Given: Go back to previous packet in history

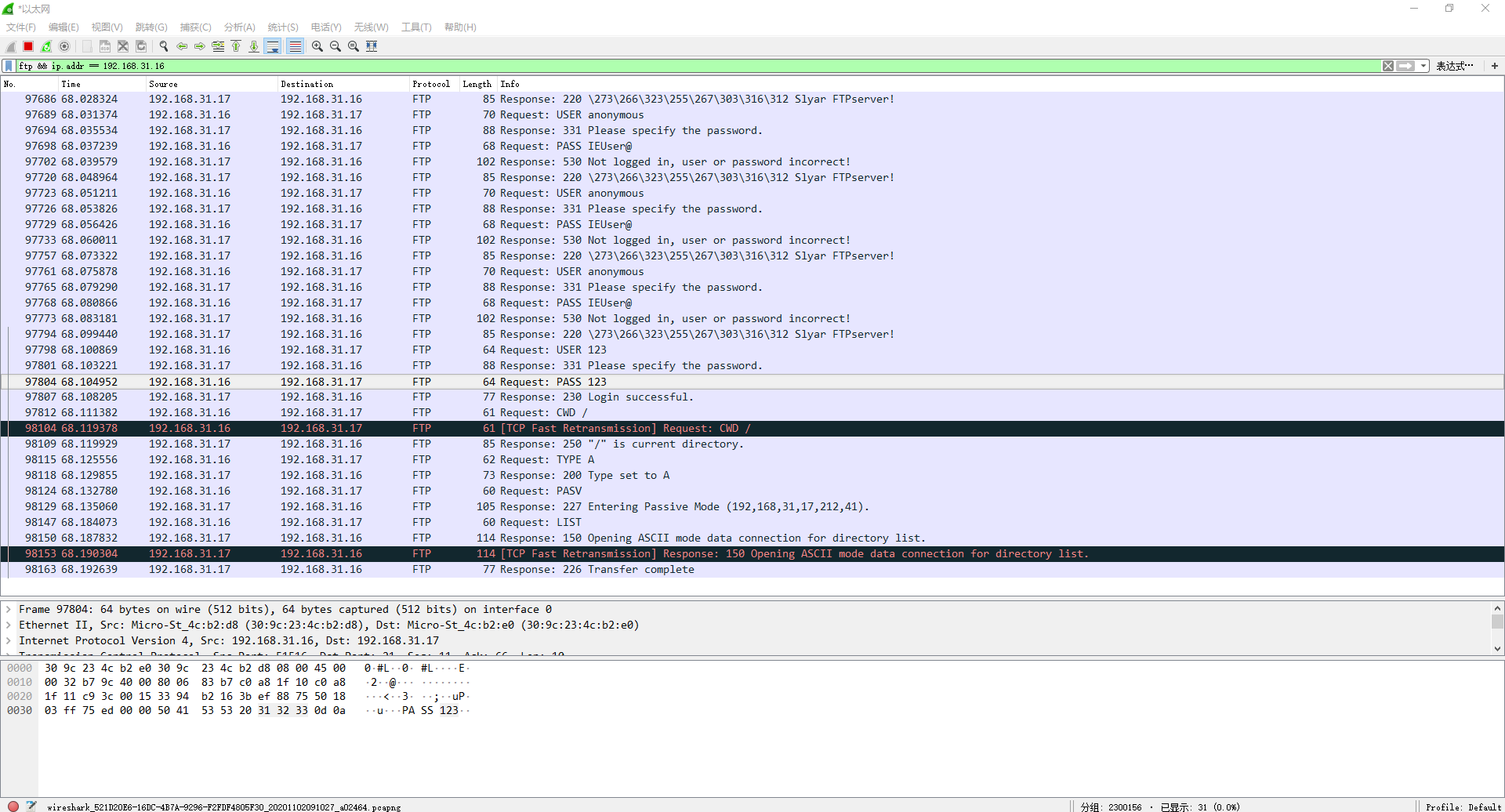Looking at the screenshot, I should point(182,46).
